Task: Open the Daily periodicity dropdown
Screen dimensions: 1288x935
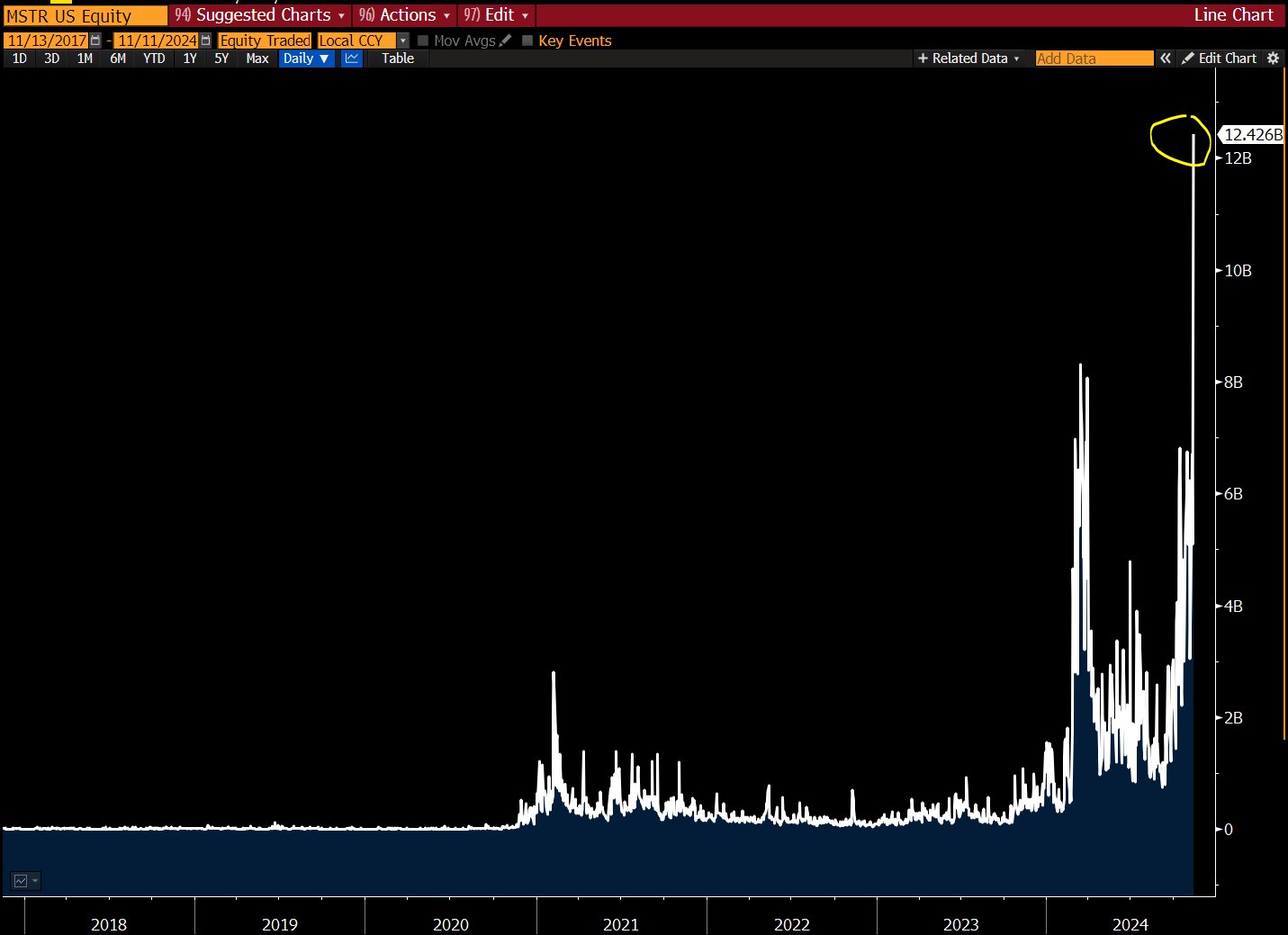Action: pyautogui.click(x=306, y=58)
